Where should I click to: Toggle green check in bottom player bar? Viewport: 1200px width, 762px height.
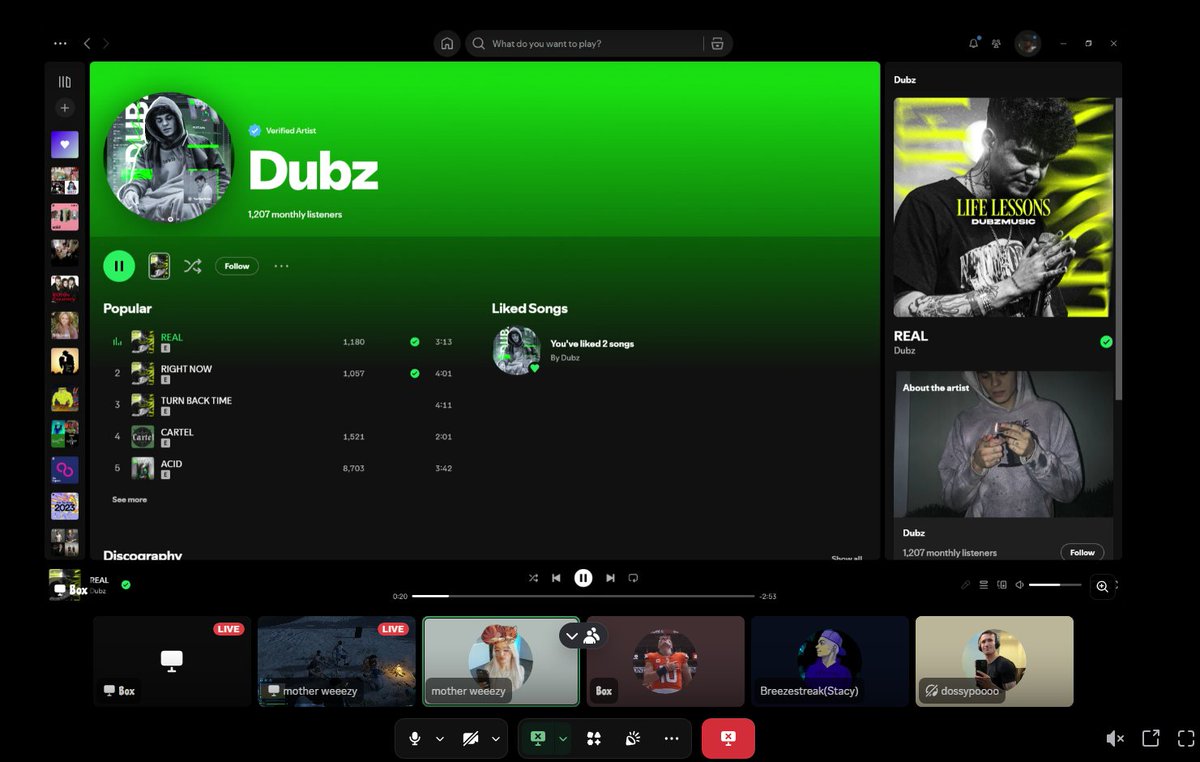pyautogui.click(x=126, y=584)
